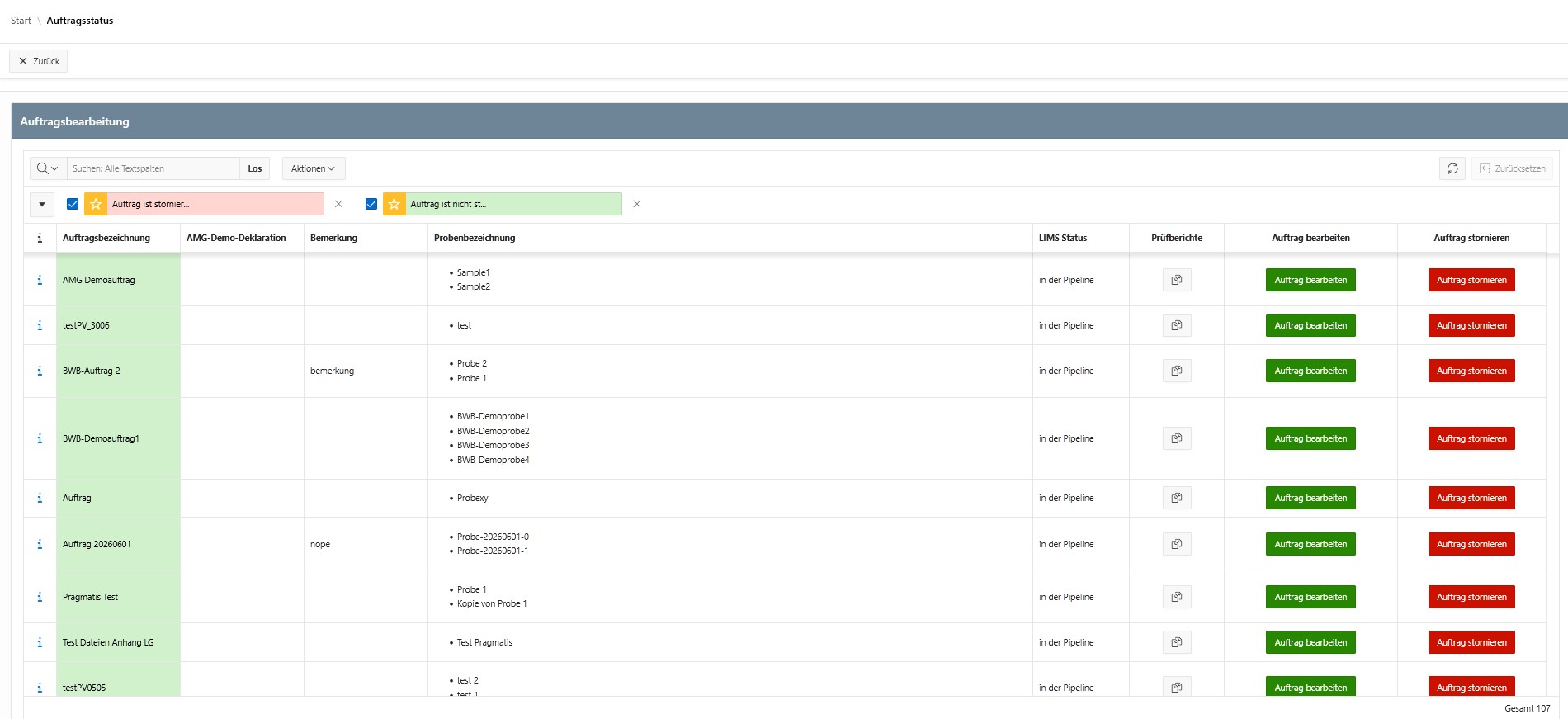Click the green 'Auftrag ist nicht st...' highlight label
This screenshot has width=1568, height=719.
514,204
